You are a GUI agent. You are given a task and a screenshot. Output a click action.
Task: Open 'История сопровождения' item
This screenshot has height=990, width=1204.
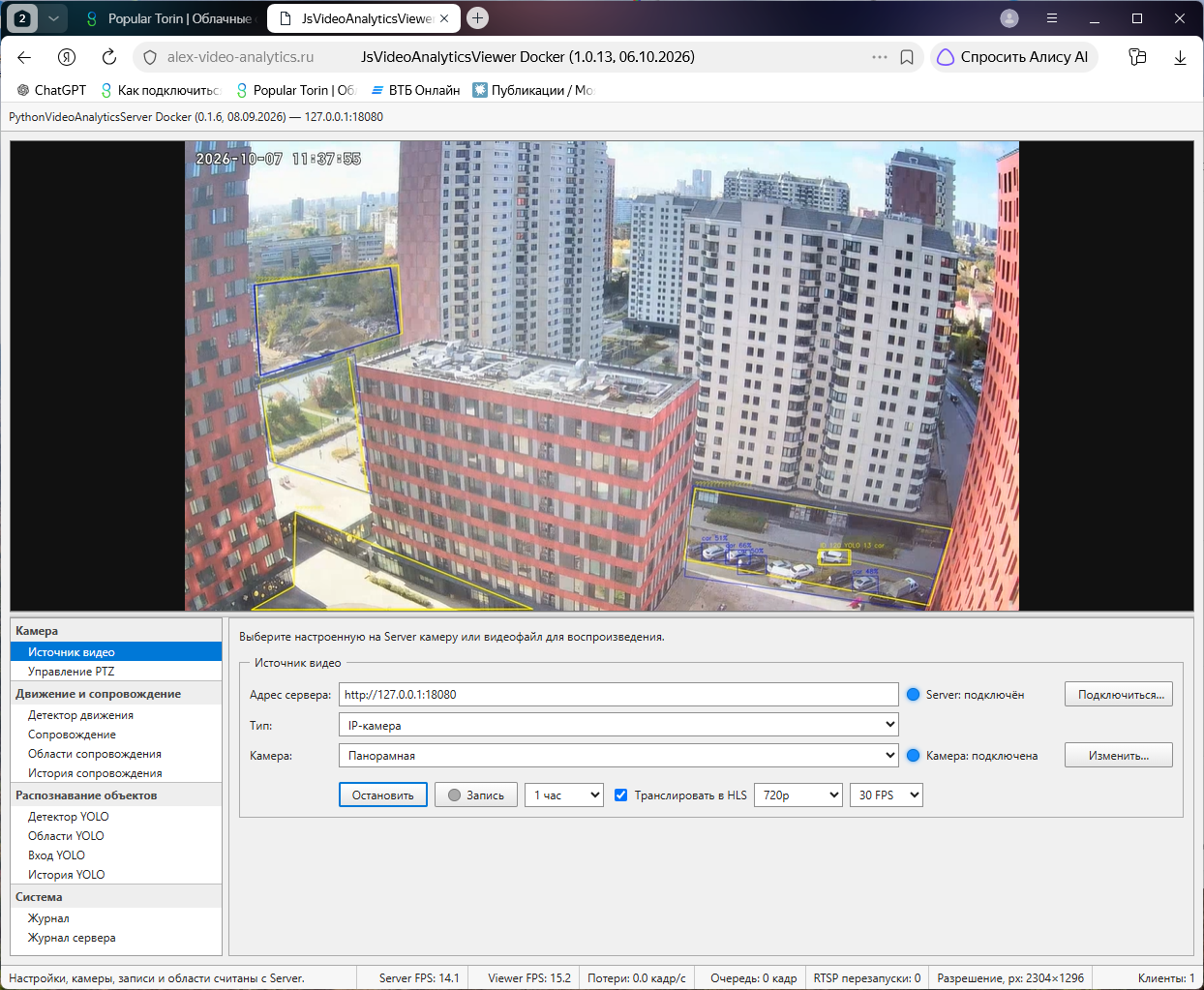pyautogui.click(x=116, y=773)
